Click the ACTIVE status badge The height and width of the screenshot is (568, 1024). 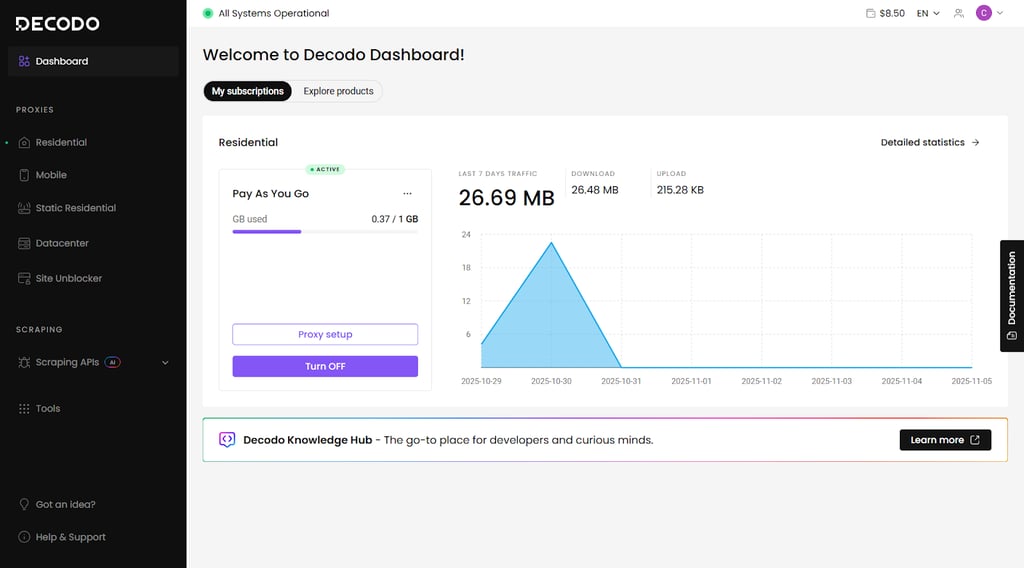tap(325, 169)
